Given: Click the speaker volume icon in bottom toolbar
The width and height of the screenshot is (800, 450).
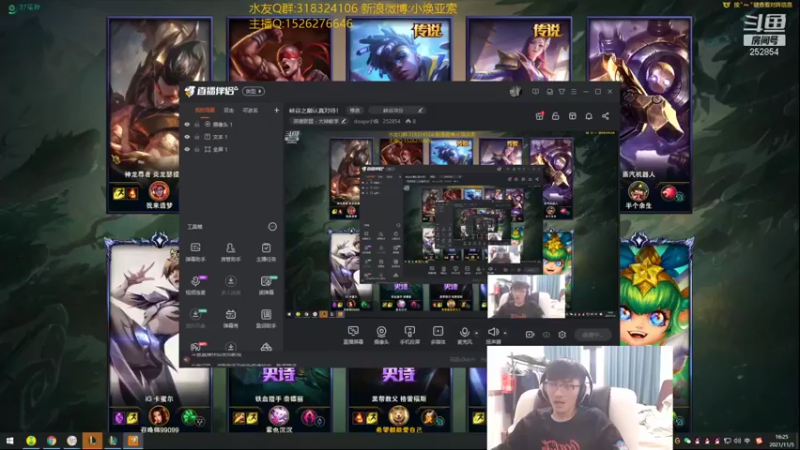Looking at the screenshot, I should pyautogui.click(x=493, y=332).
